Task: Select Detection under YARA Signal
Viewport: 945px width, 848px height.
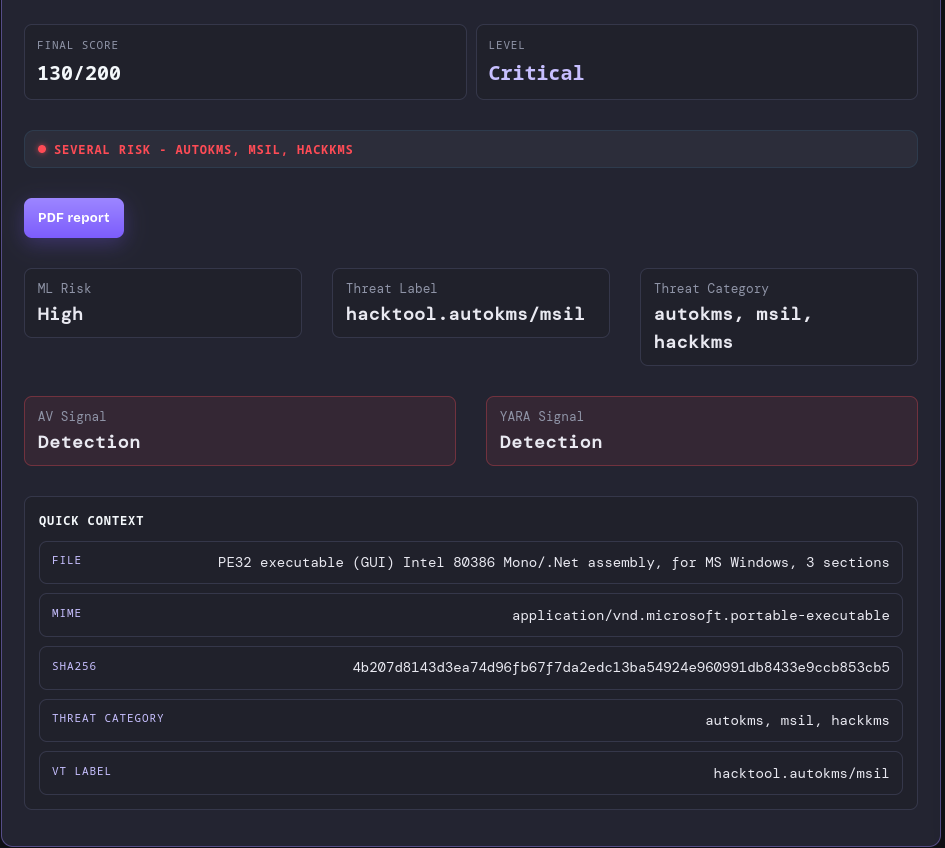Action: click(551, 442)
